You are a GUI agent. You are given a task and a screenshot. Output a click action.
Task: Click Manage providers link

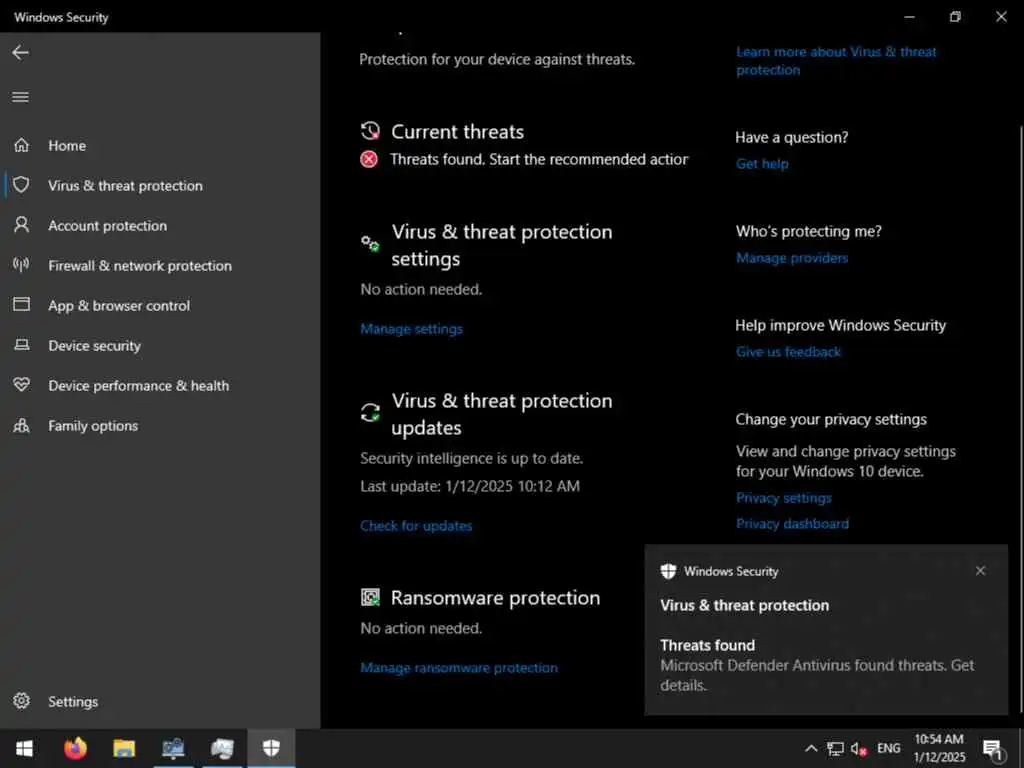click(x=792, y=257)
